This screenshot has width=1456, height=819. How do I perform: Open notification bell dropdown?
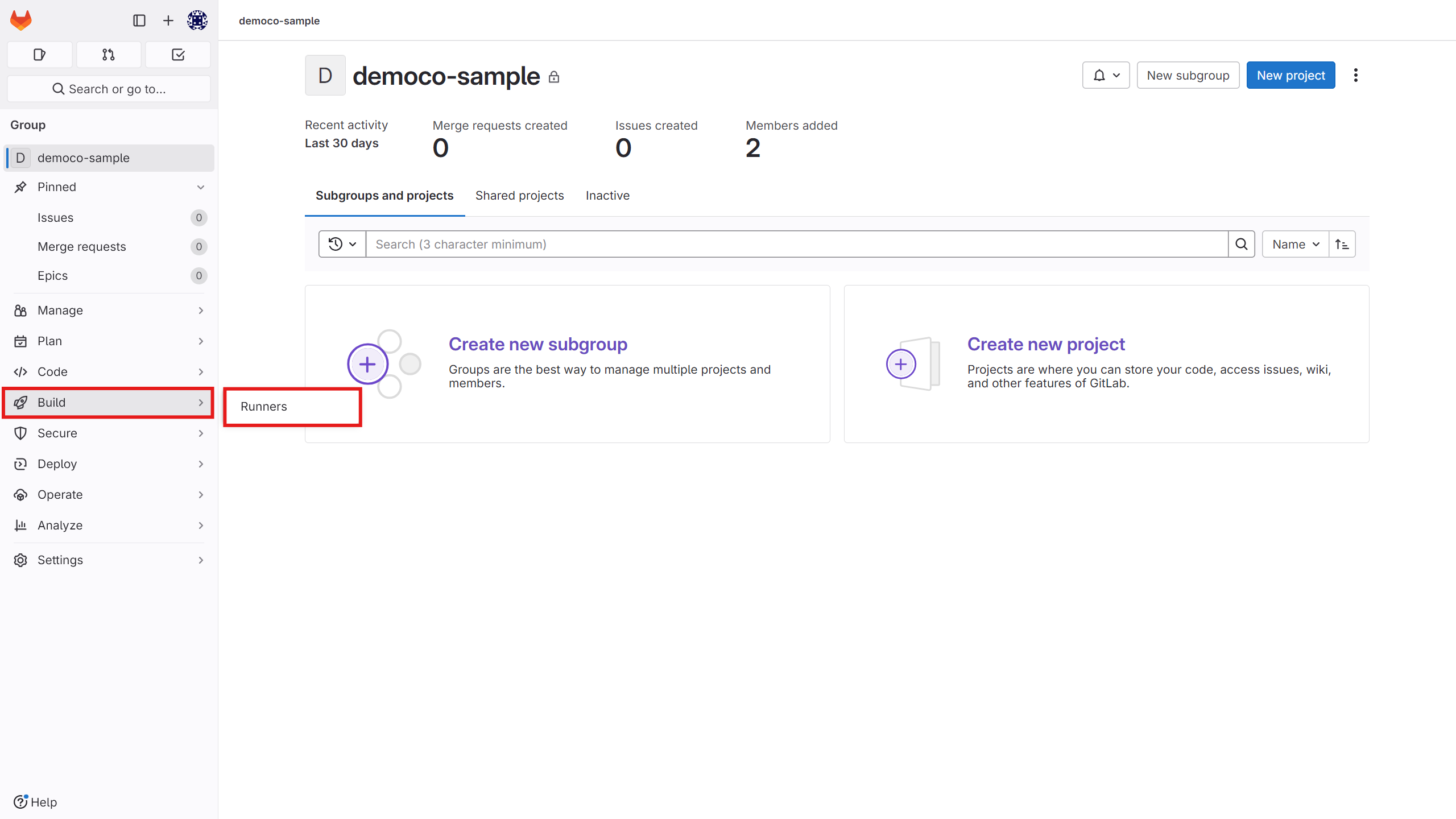pyautogui.click(x=1106, y=75)
